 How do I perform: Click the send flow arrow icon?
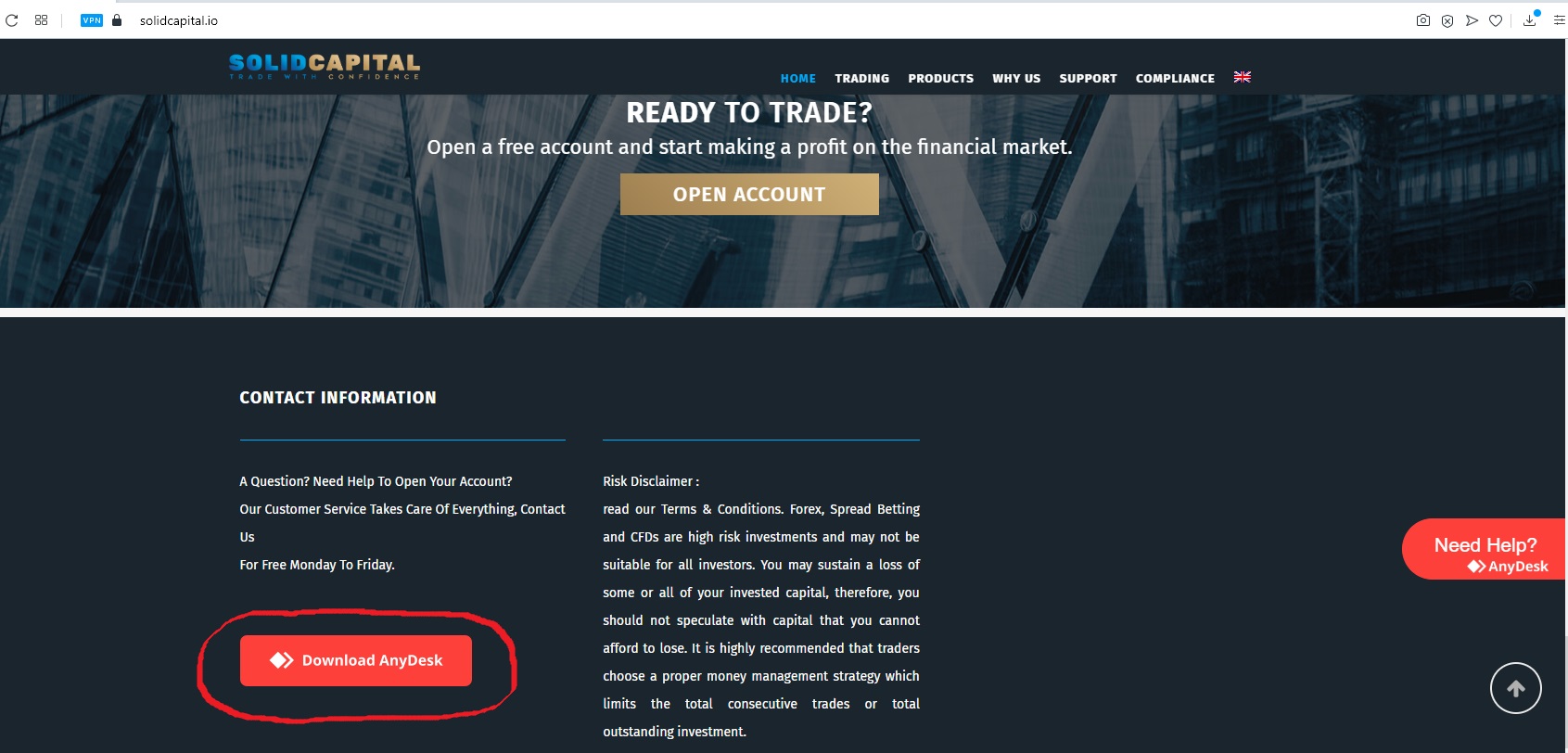[x=1472, y=20]
